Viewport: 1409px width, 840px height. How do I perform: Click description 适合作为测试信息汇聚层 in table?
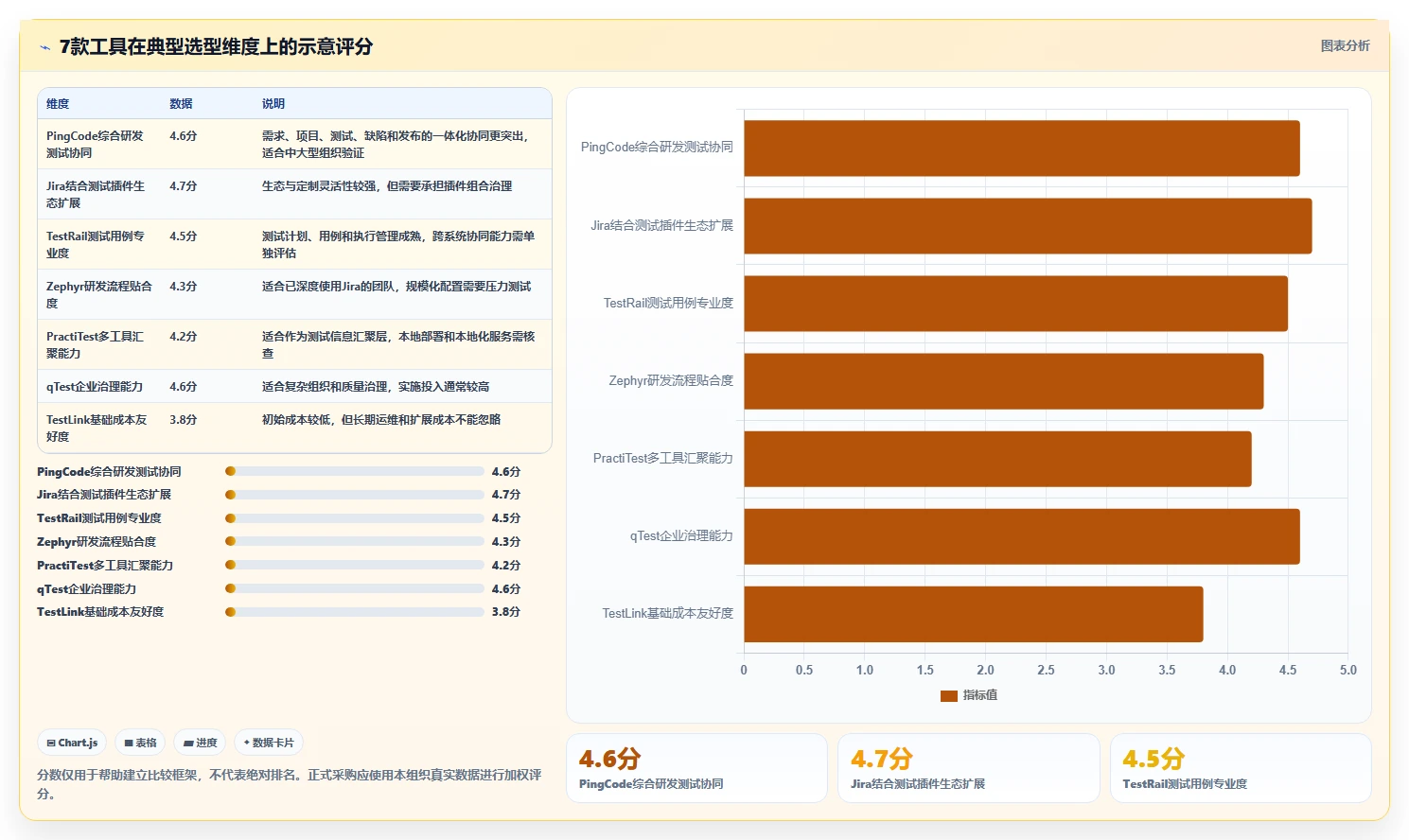point(398,344)
